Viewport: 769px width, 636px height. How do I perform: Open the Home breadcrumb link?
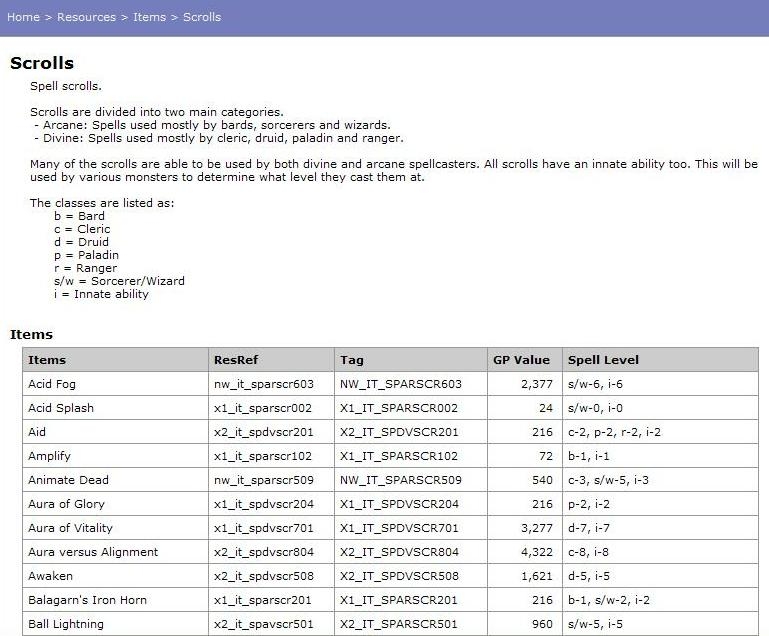coord(23,17)
